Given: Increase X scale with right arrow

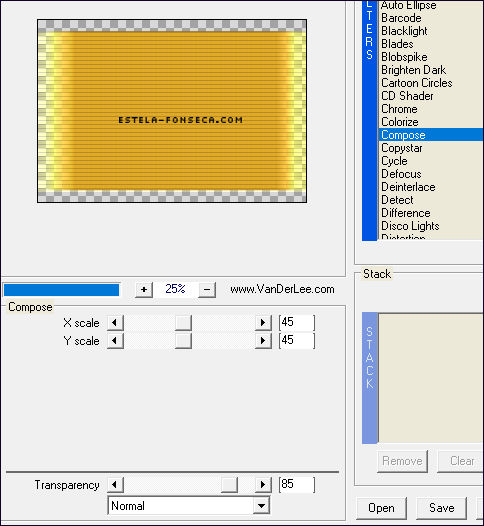Looking at the screenshot, I should click(x=263, y=323).
